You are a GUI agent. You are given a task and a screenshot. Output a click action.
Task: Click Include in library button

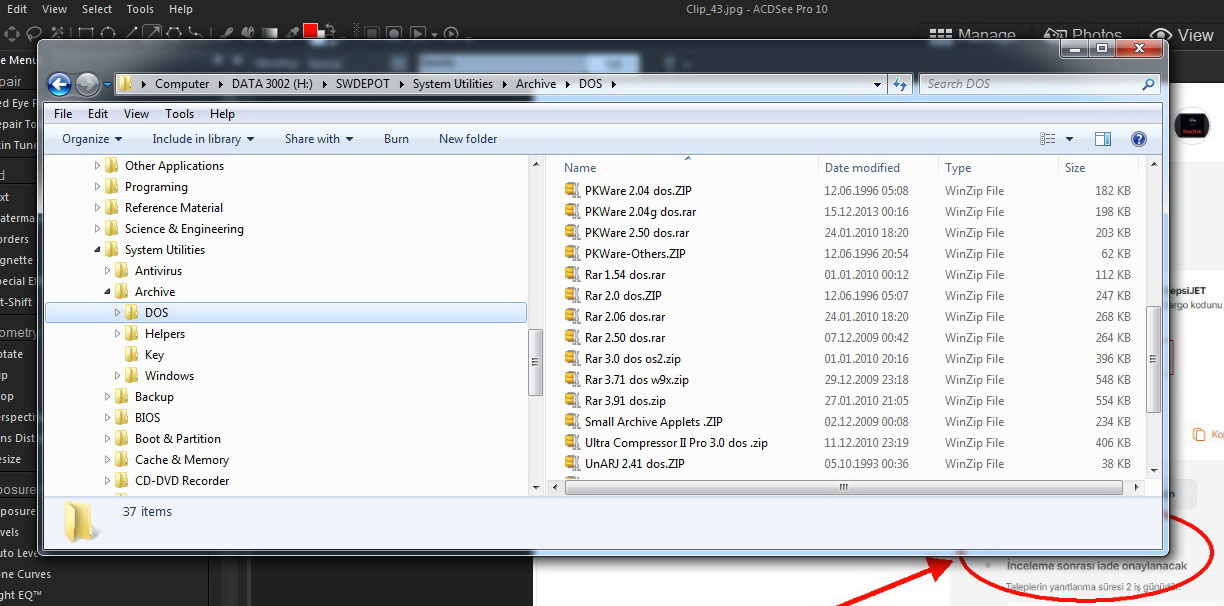tap(203, 139)
